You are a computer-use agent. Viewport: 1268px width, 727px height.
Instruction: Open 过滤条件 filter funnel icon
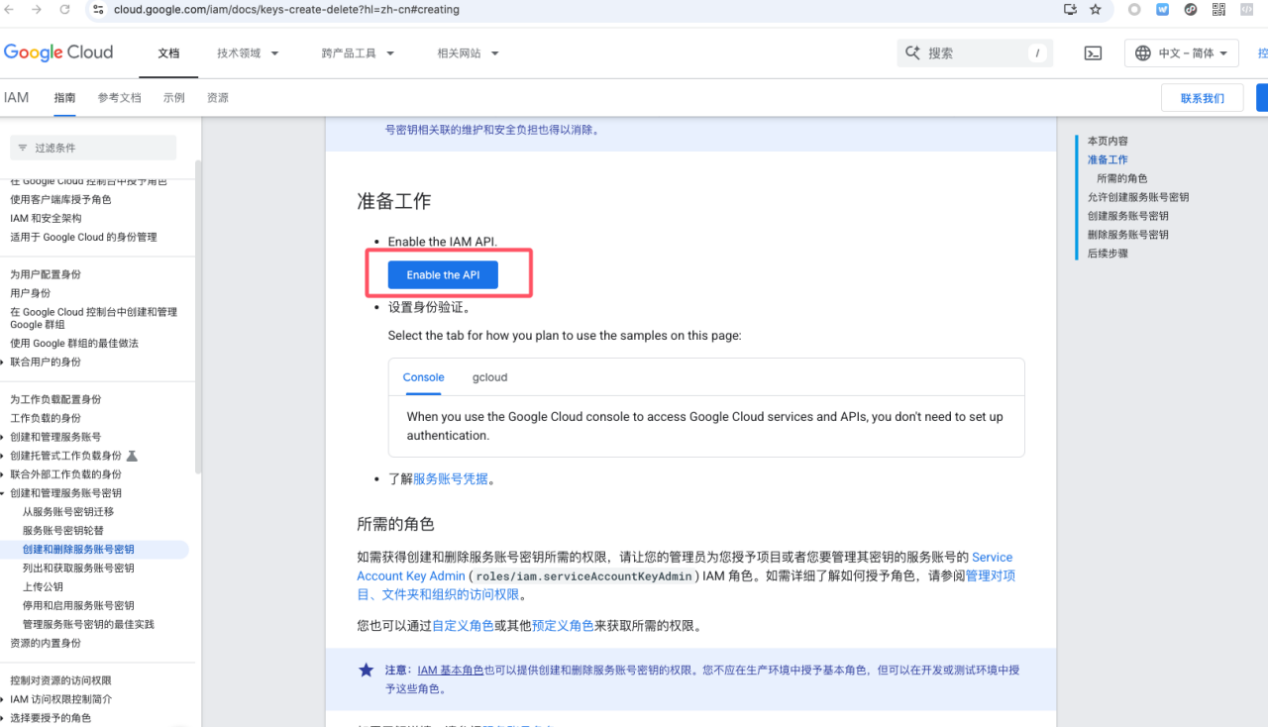tap(22, 147)
